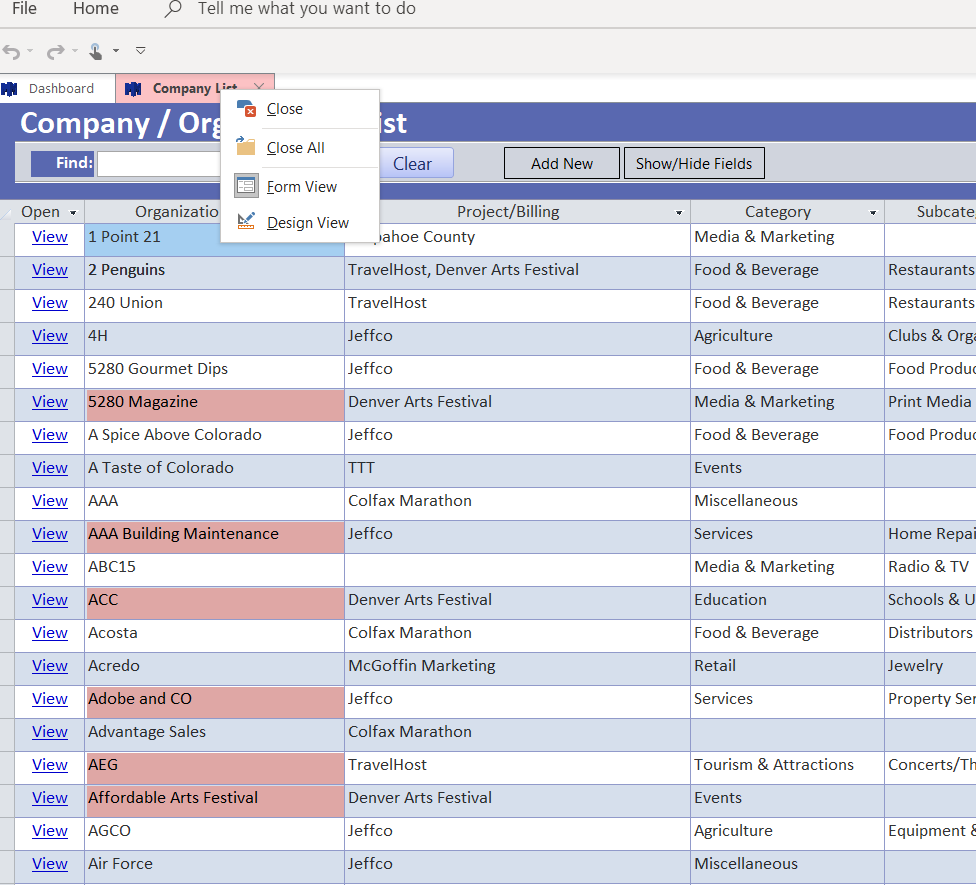
Task: Click the Design View pencil-ruler icon
Action: tap(246, 221)
